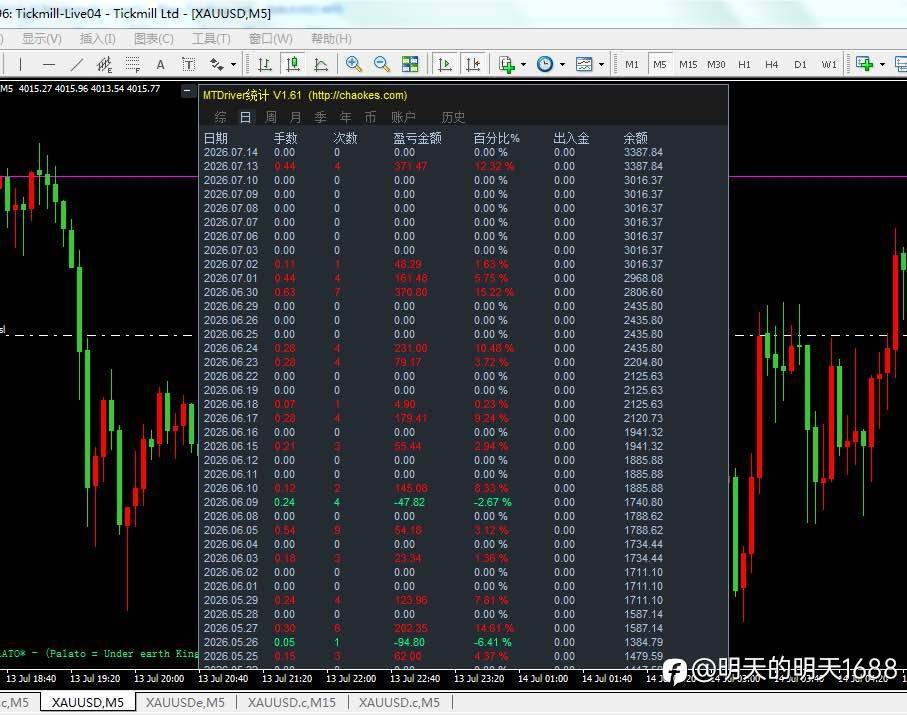Select the horizontal line drawing tool

tap(49, 64)
